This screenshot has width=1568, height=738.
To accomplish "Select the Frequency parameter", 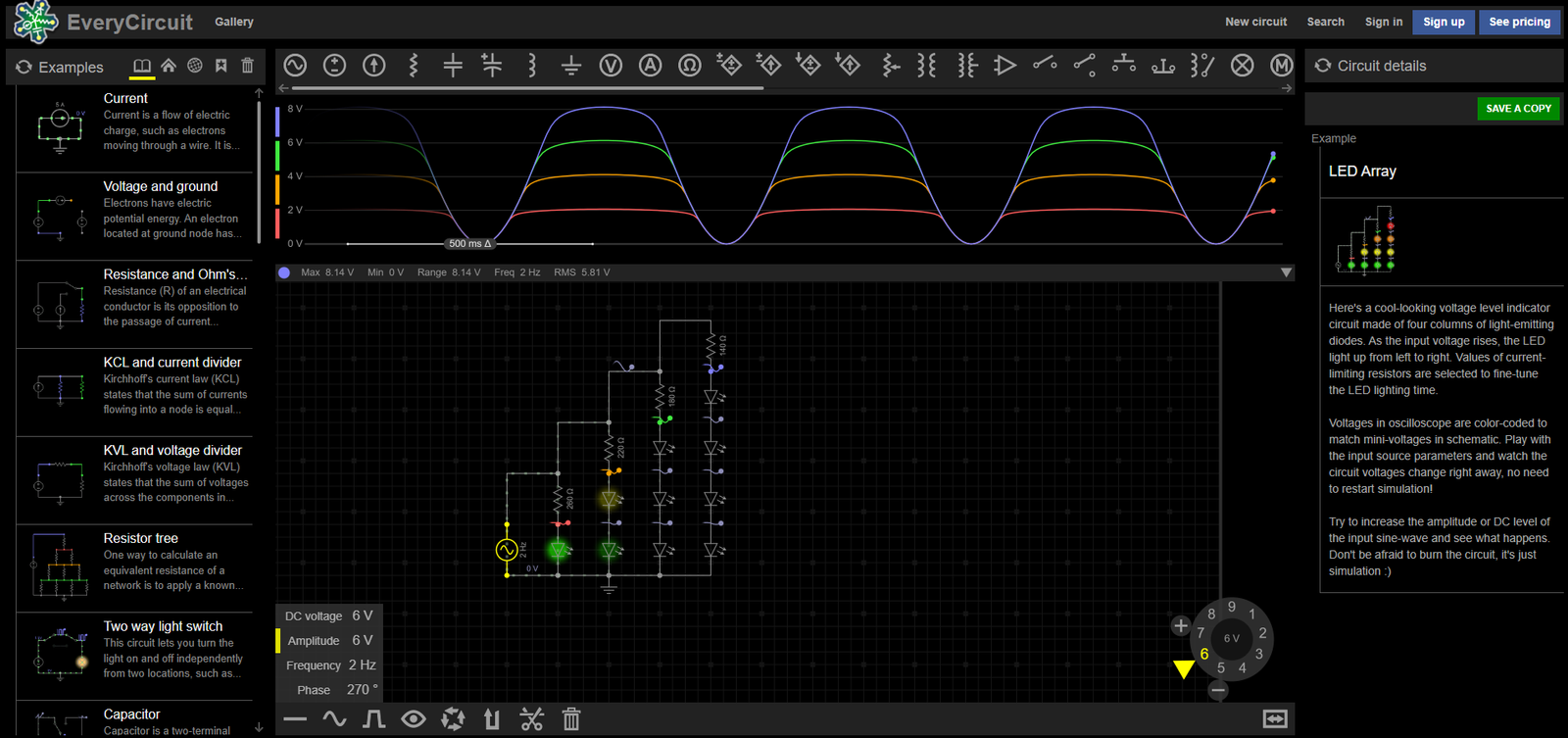I will (x=328, y=664).
